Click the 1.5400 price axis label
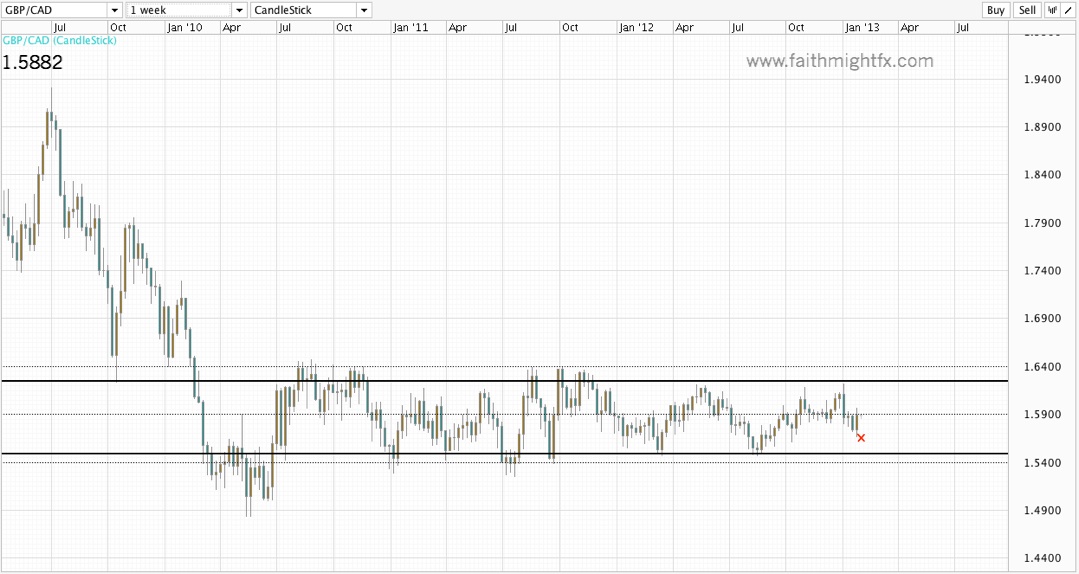Viewport: 1079px width, 574px height. click(x=1042, y=463)
